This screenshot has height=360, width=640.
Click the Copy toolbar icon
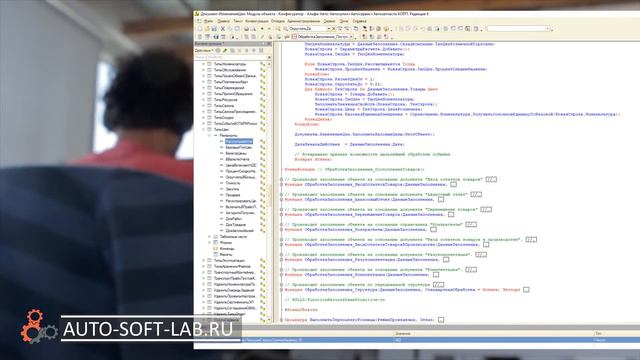230,29
